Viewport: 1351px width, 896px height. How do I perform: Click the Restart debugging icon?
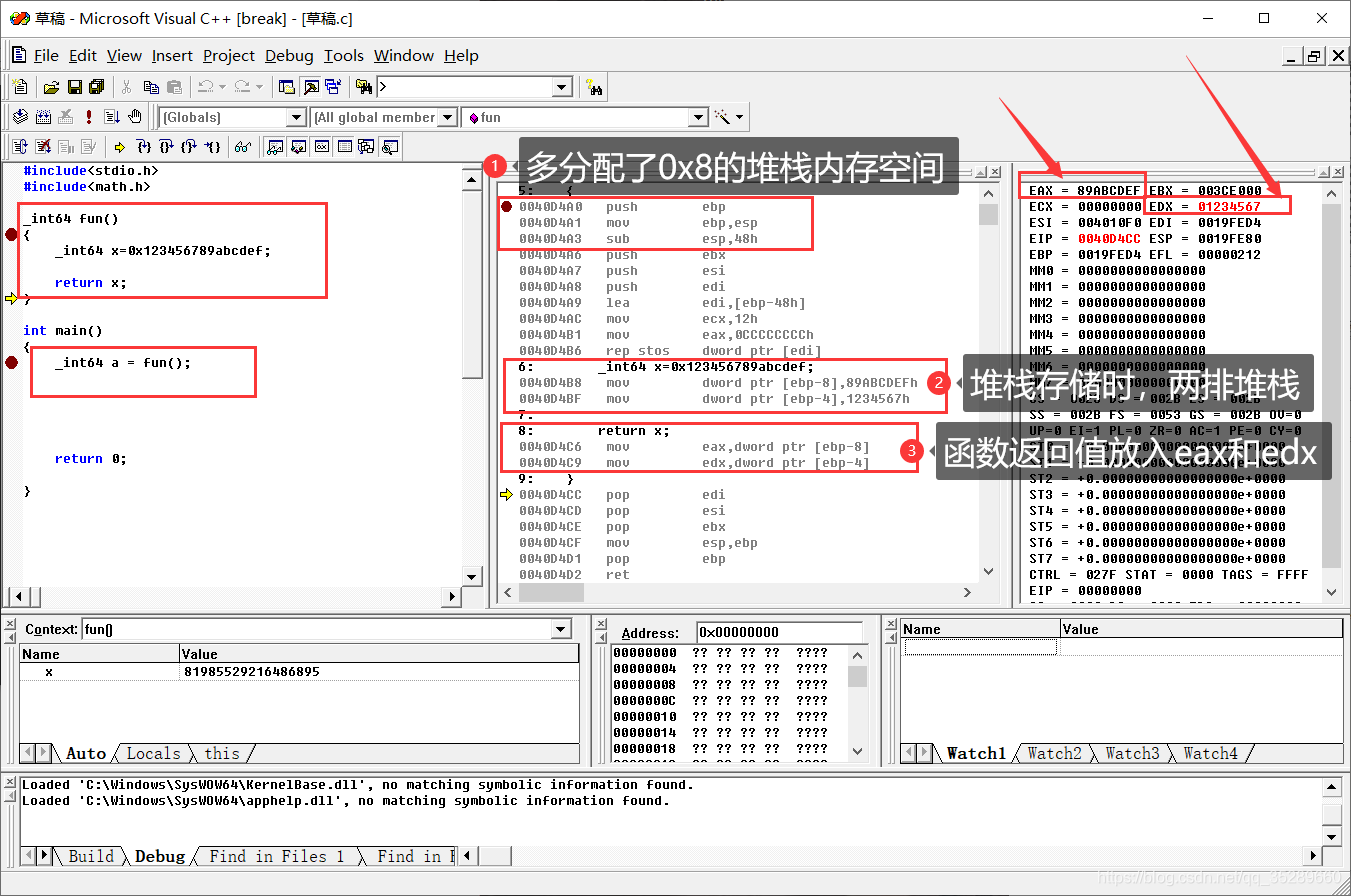click(20, 146)
